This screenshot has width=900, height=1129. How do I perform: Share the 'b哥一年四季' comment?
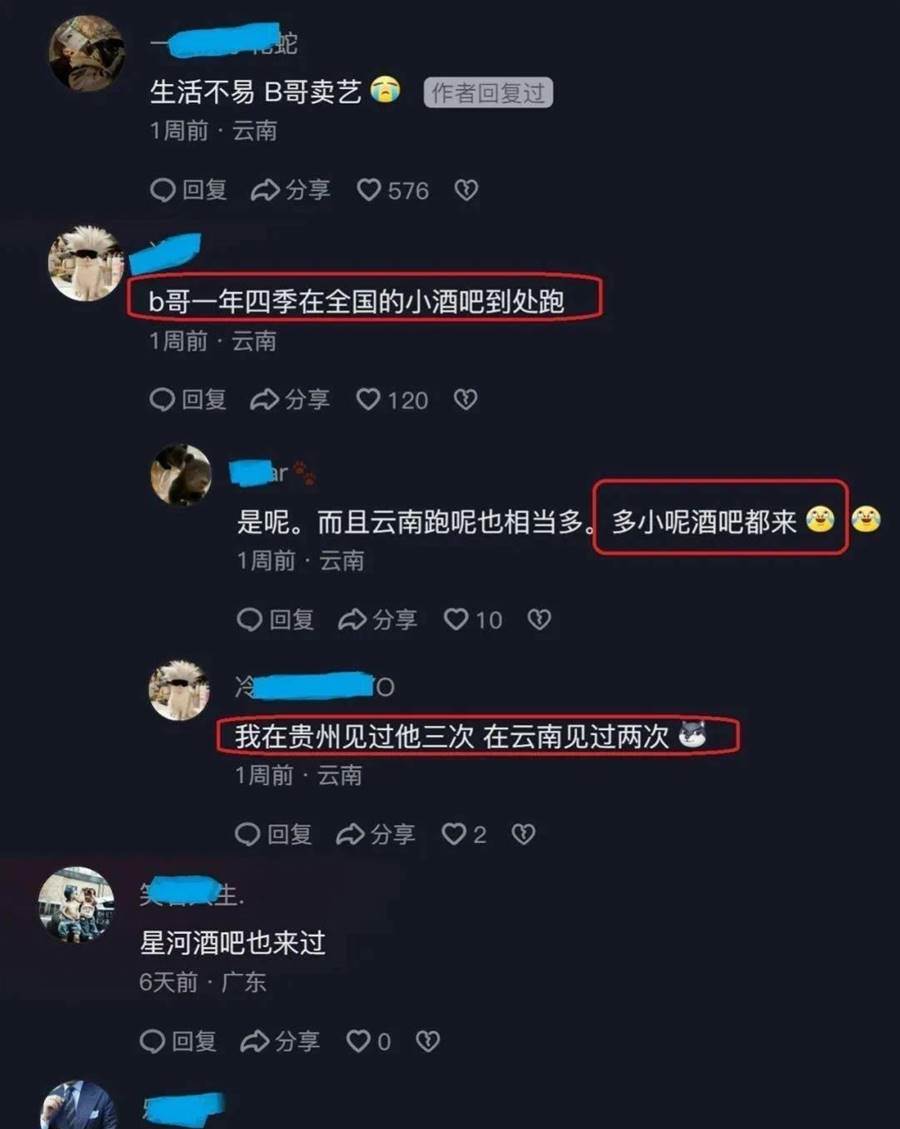pyautogui.click(x=289, y=400)
